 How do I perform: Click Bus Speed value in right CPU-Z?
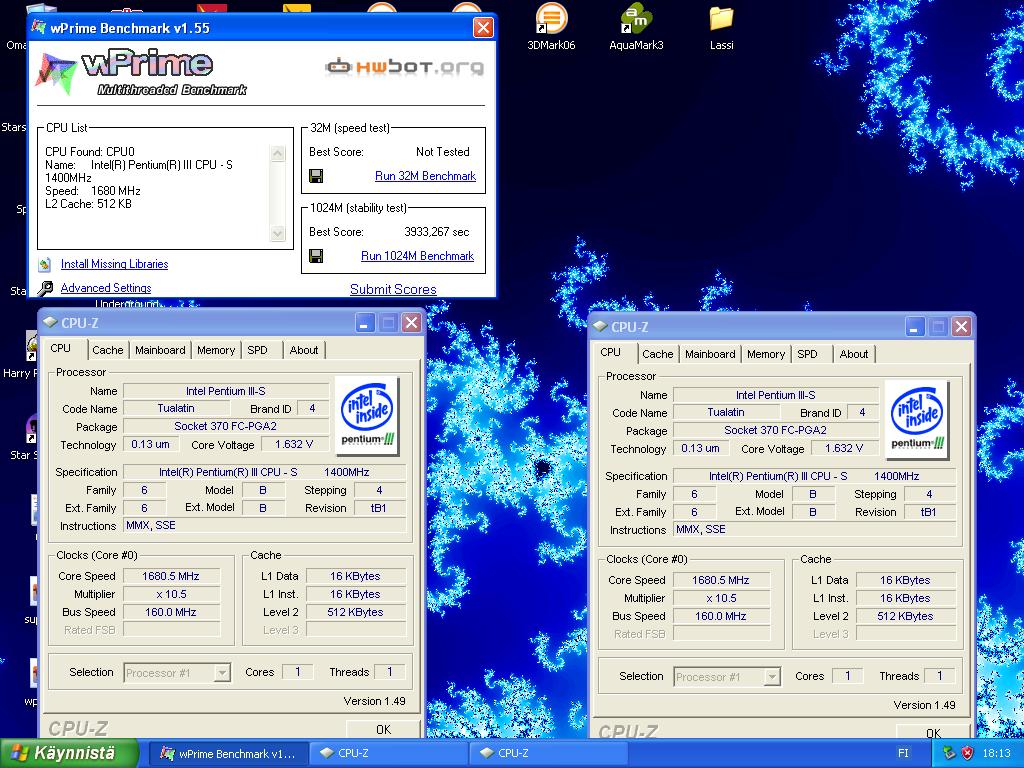(x=721, y=616)
